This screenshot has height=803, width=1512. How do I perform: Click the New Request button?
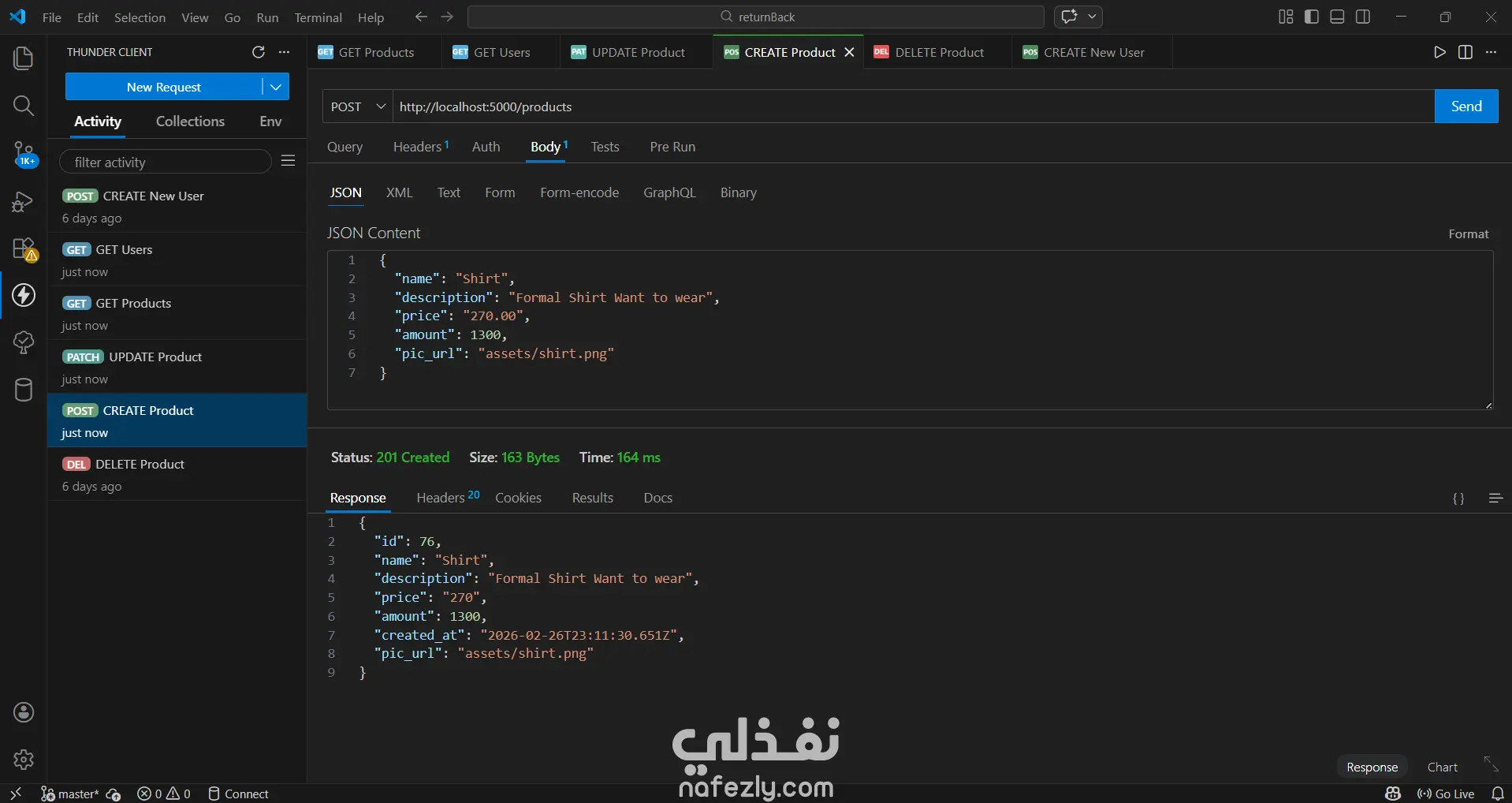tap(164, 87)
